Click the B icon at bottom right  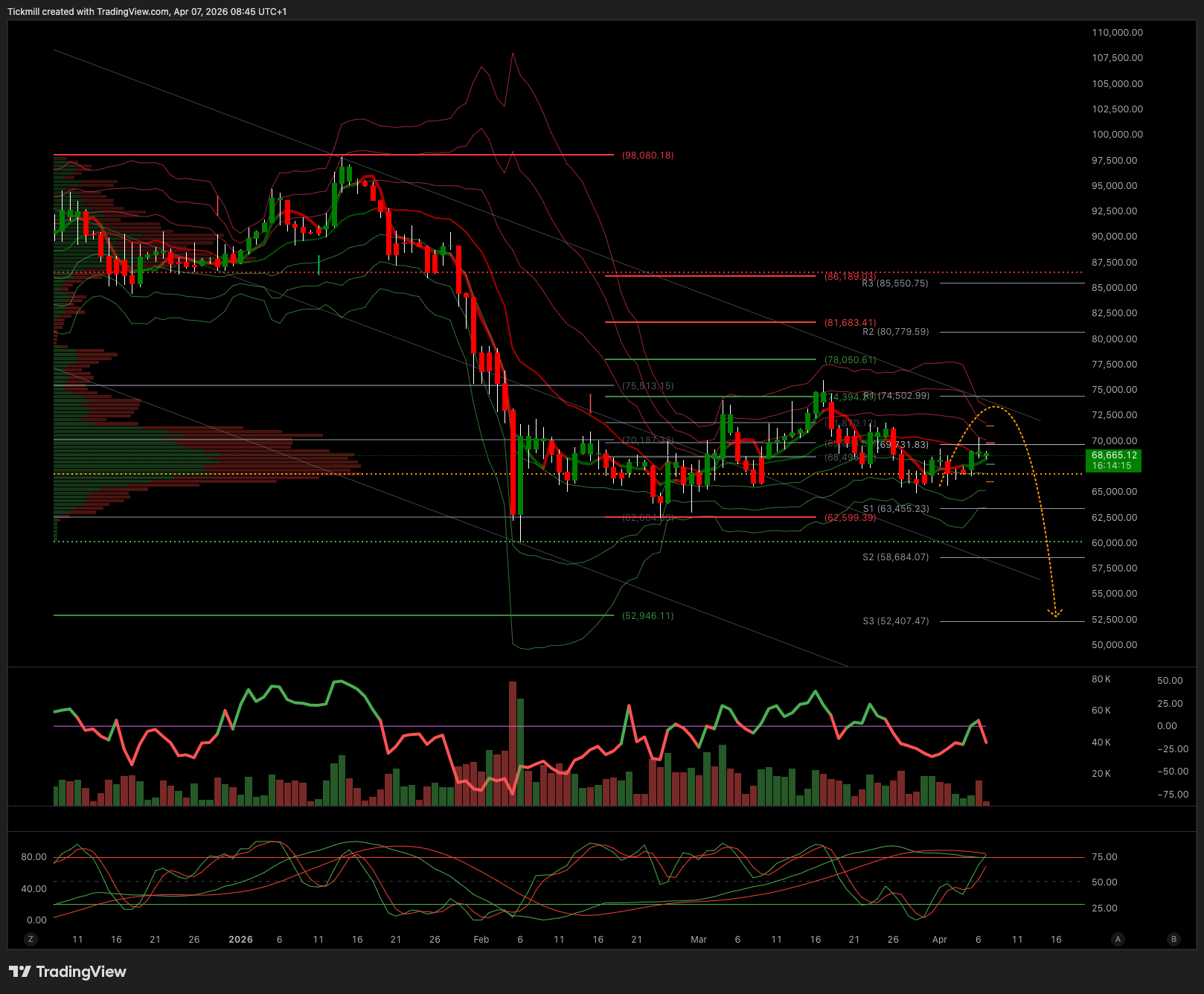[1173, 939]
